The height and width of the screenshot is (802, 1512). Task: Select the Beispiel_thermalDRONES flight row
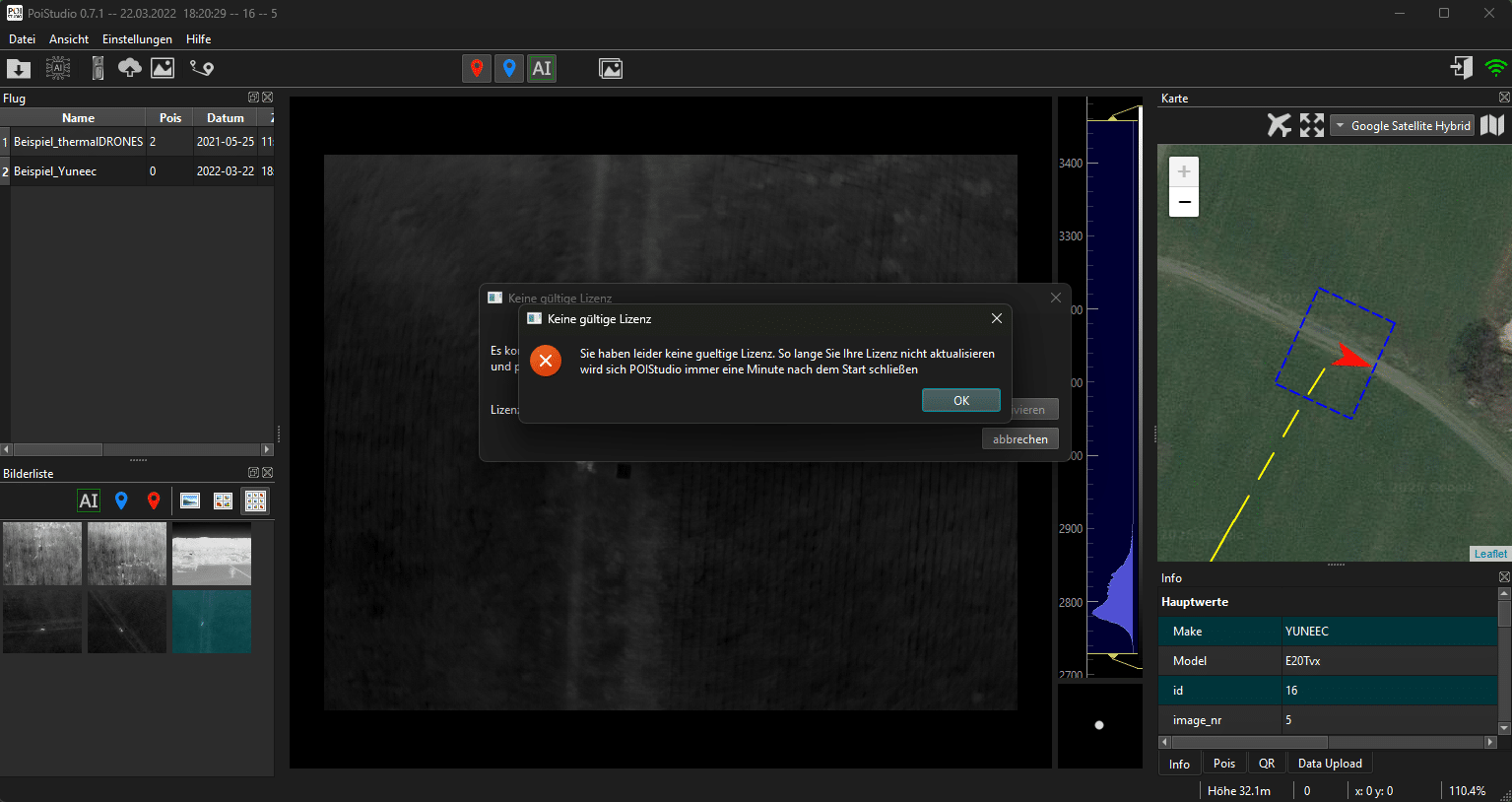pos(137,142)
